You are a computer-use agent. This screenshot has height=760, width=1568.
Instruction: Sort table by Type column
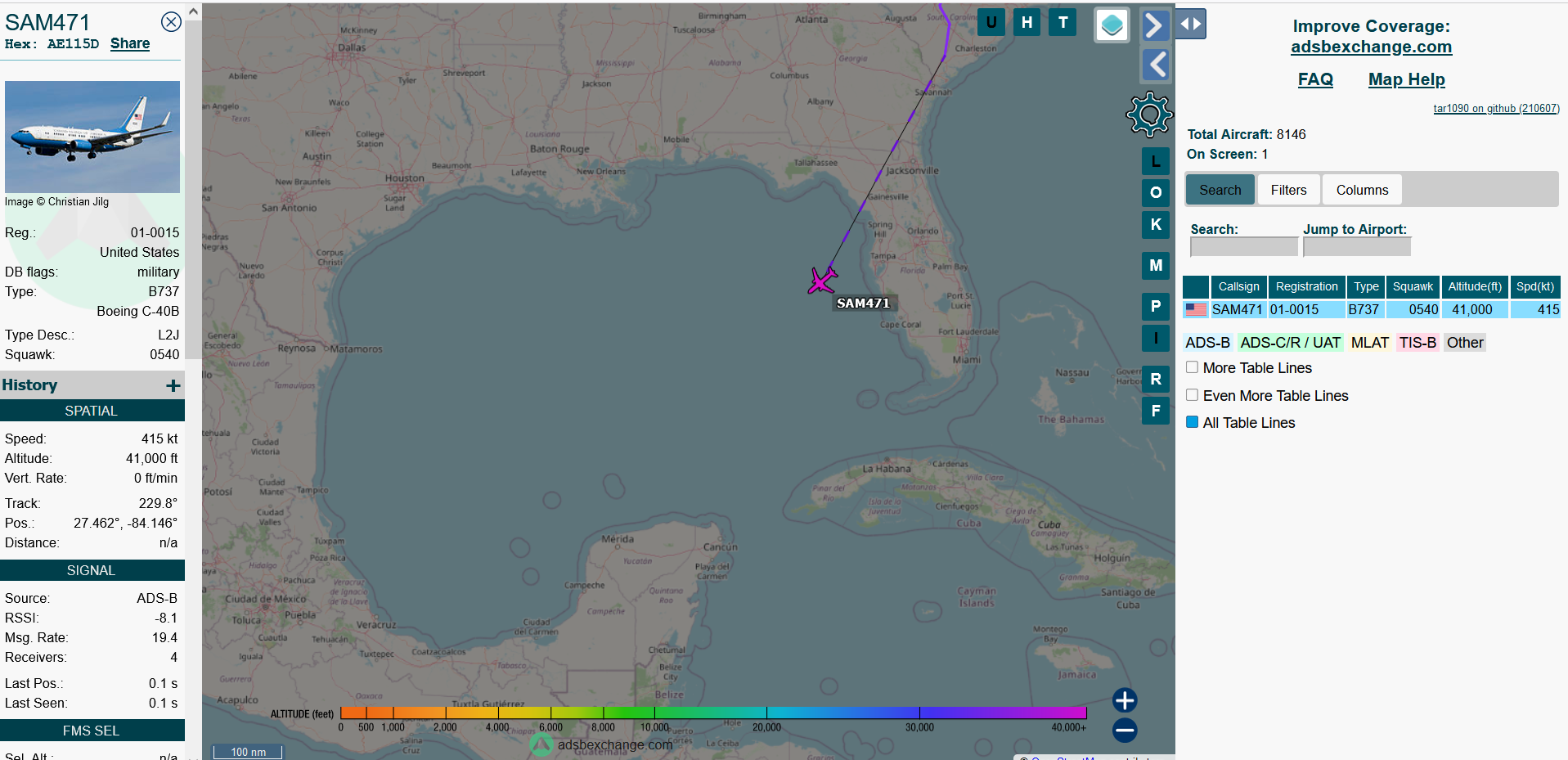(x=1366, y=286)
